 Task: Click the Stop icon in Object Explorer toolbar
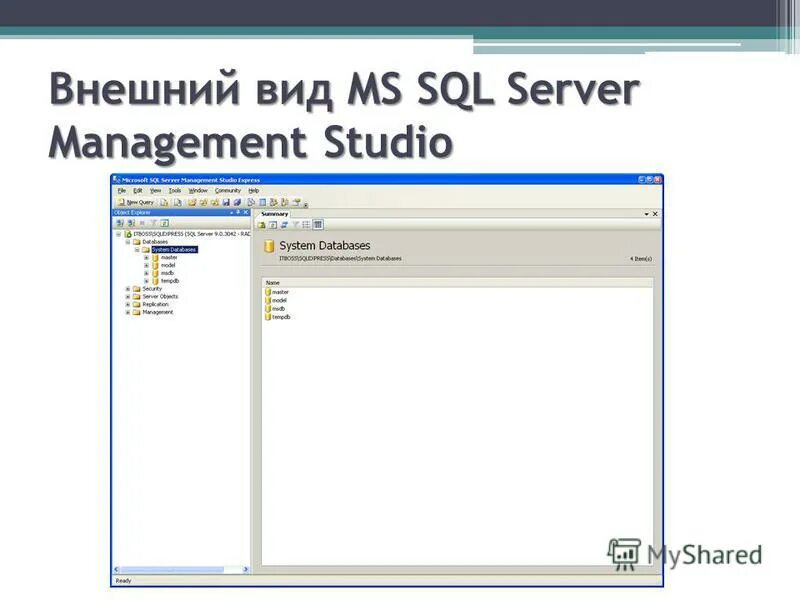(142, 222)
